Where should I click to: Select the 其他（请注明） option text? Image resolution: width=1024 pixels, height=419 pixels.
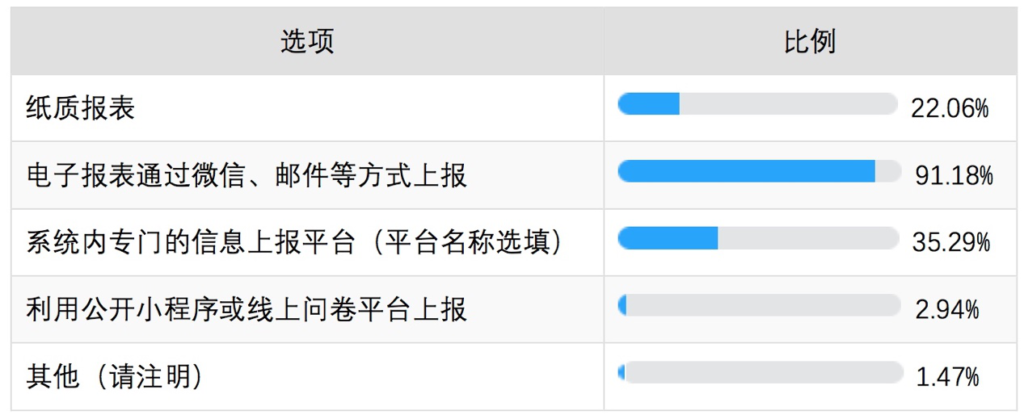[x=114, y=377]
